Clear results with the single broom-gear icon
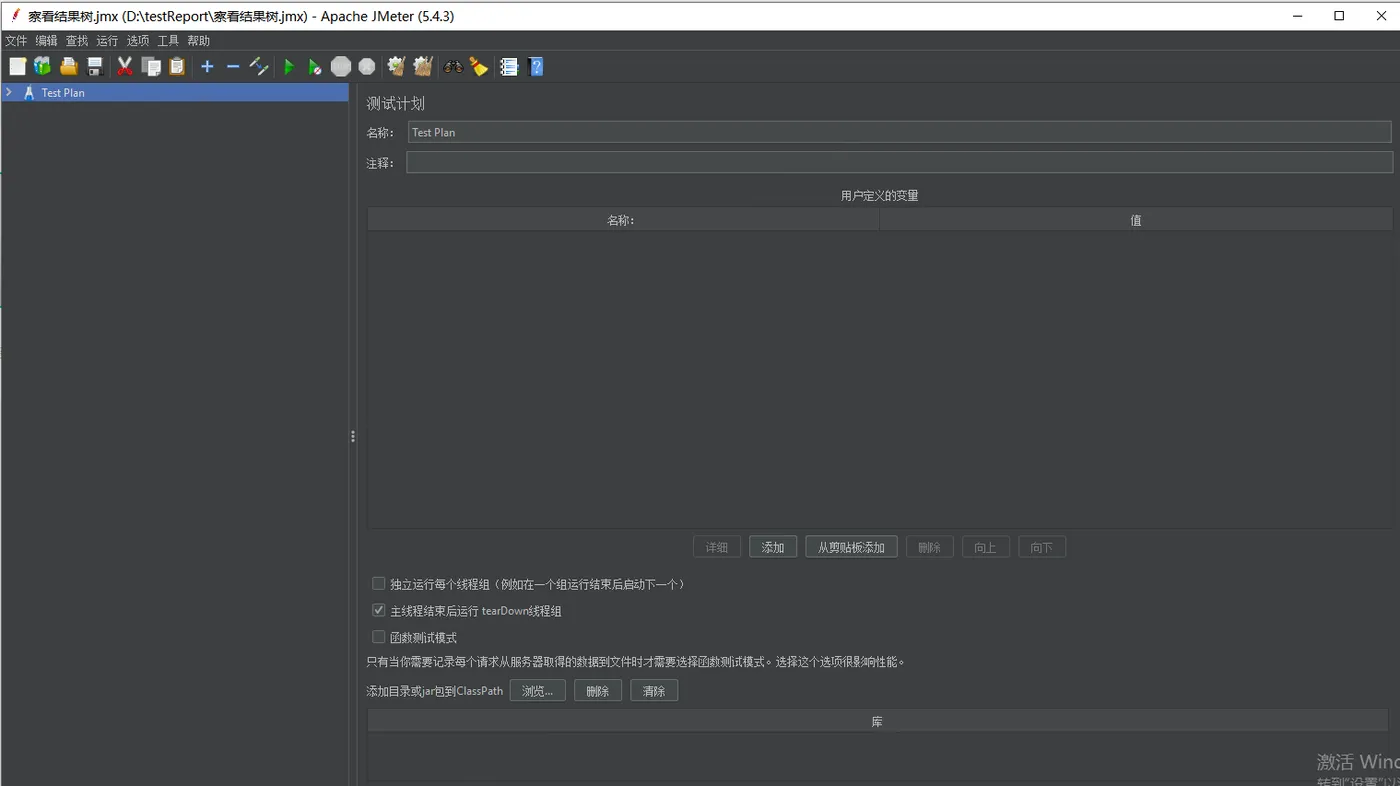This screenshot has width=1400, height=786. coord(396,67)
